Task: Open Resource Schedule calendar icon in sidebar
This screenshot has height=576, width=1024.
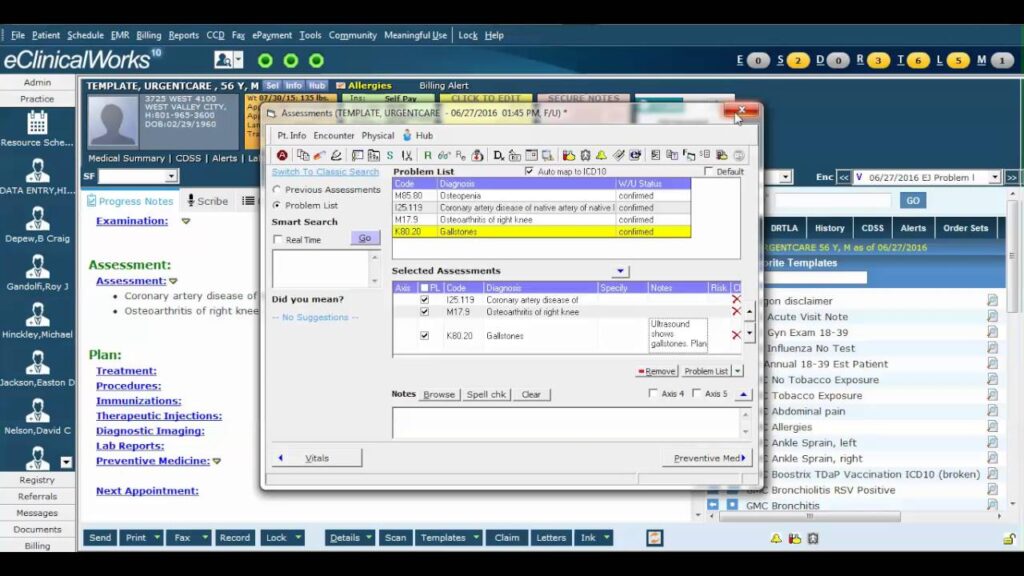Action: 37,123
